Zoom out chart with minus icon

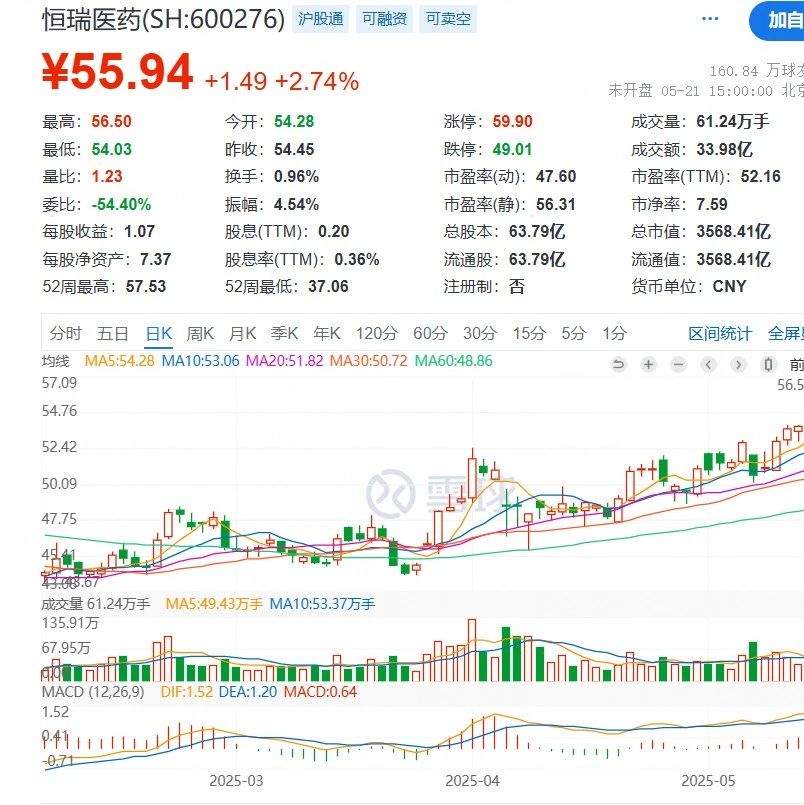click(678, 365)
